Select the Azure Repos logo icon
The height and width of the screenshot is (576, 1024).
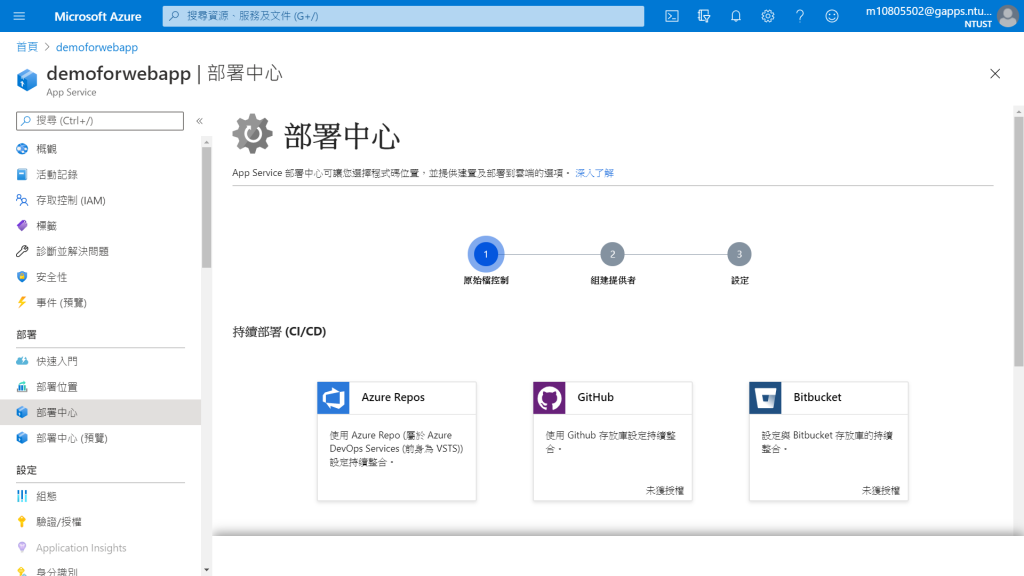[333, 398]
